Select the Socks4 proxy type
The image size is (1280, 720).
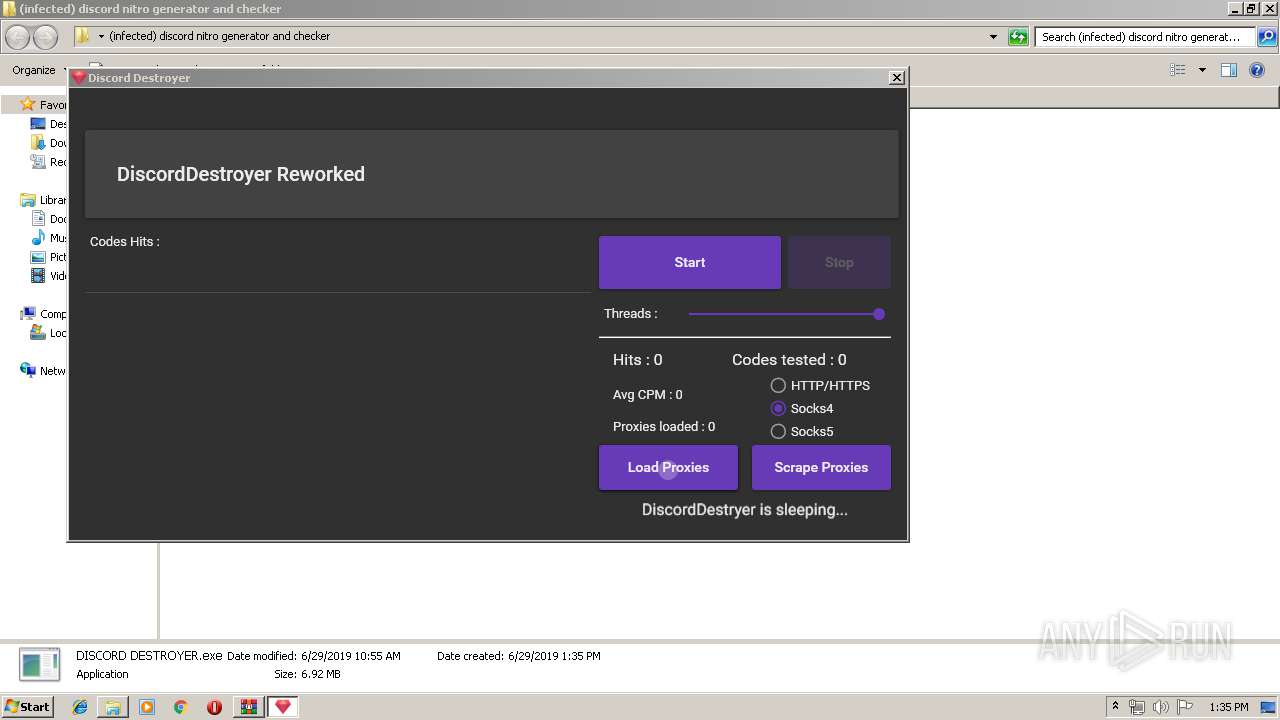[778, 408]
